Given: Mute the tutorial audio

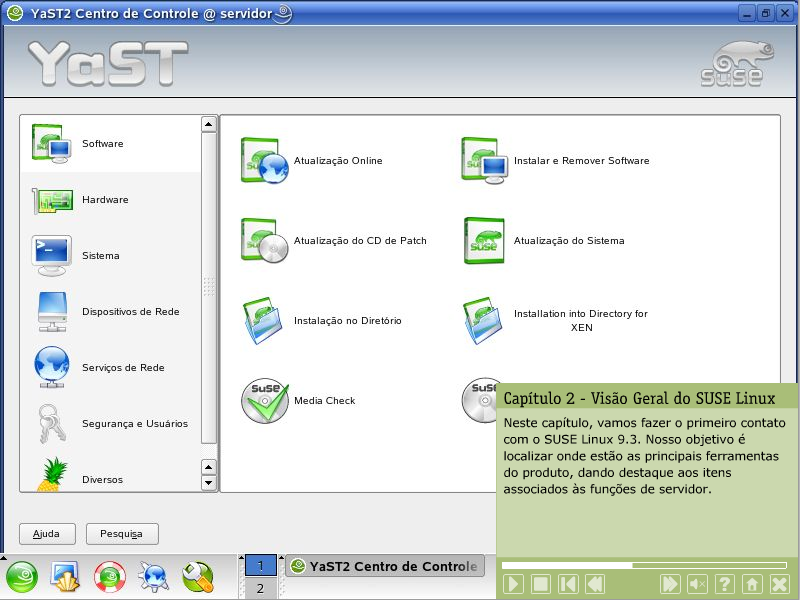Looking at the screenshot, I should [x=698, y=584].
